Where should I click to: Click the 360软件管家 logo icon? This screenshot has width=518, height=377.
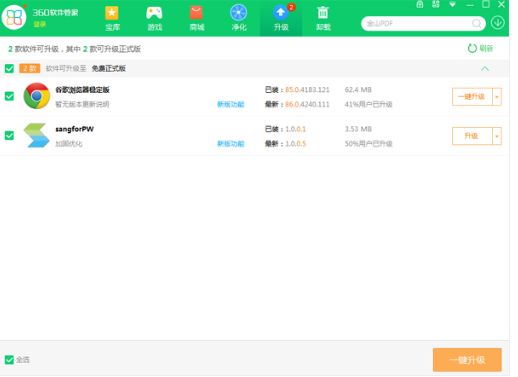coord(14,17)
